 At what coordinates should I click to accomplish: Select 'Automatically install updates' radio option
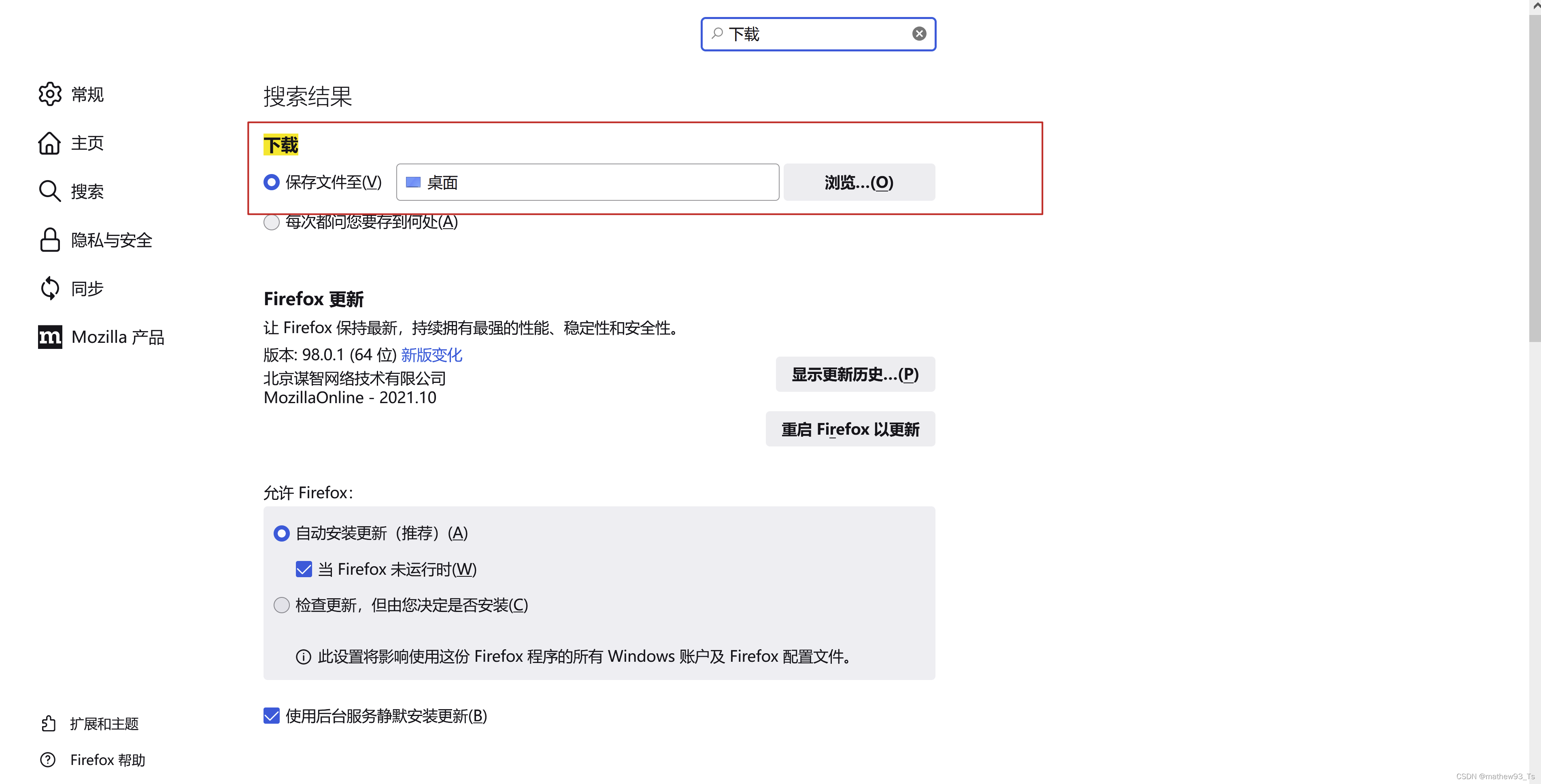281,533
